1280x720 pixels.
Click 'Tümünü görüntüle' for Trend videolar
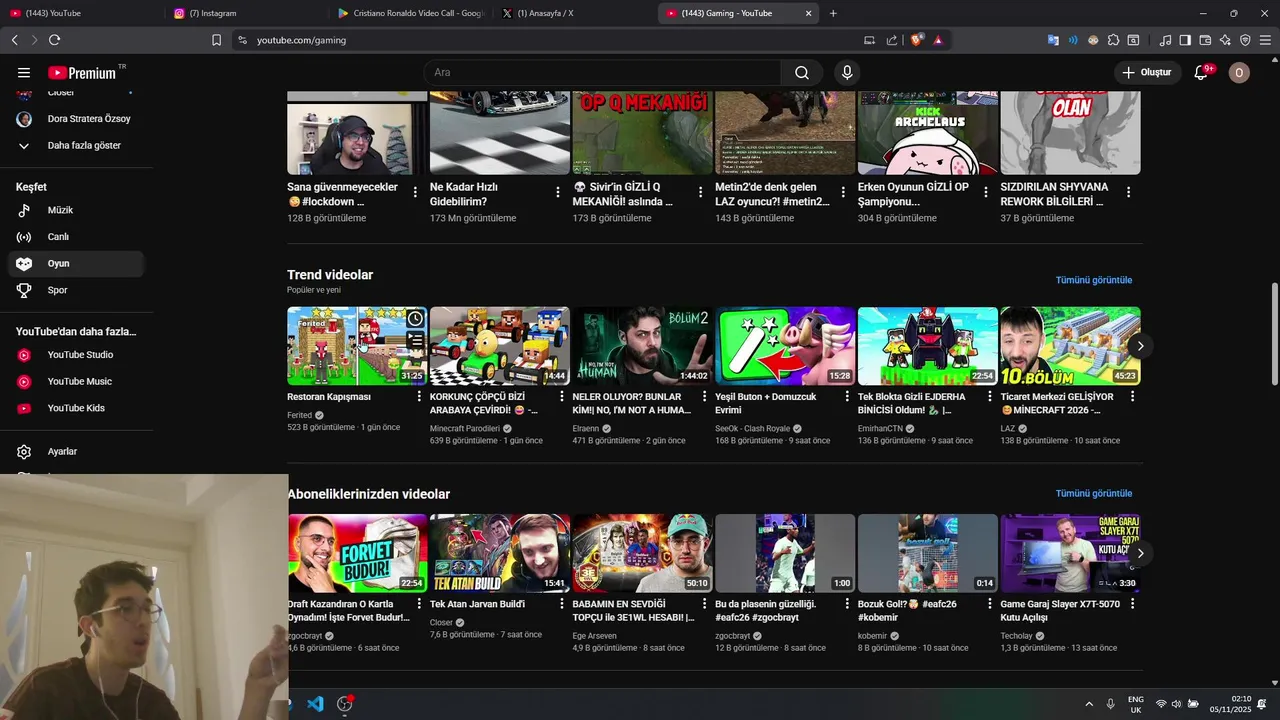[x=1094, y=280]
